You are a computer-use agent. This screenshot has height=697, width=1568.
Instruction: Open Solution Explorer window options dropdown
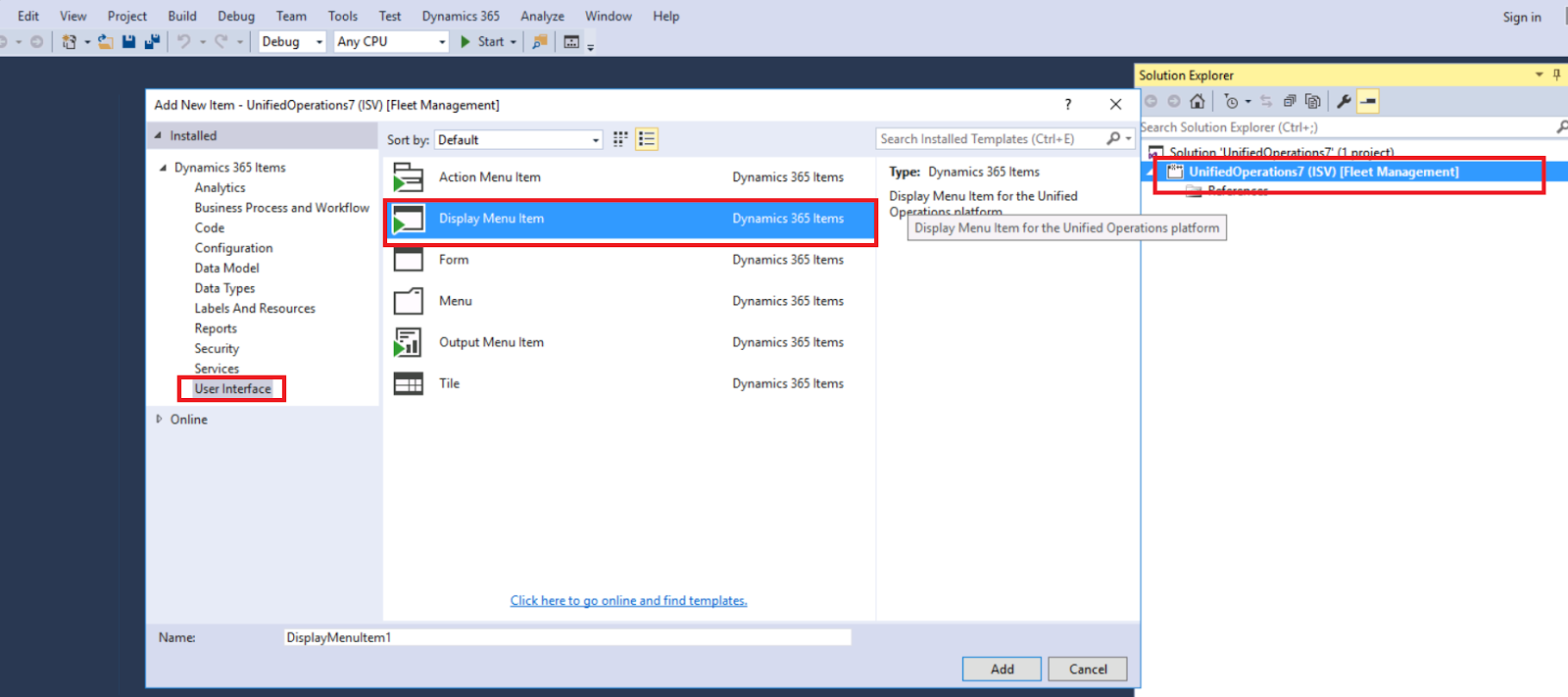click(1539, 75)
